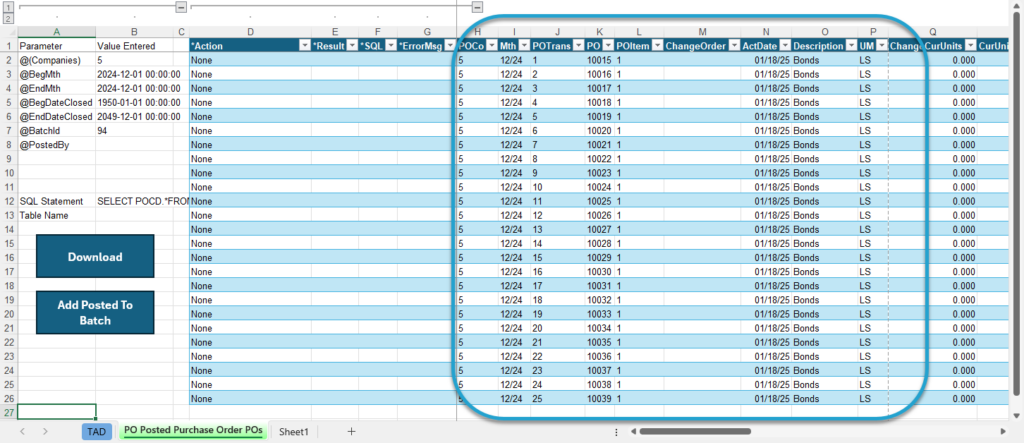This screenshot has height=443, width=1024.
Task: Go to previous sheet with left arrow
Action: [23, 431]
